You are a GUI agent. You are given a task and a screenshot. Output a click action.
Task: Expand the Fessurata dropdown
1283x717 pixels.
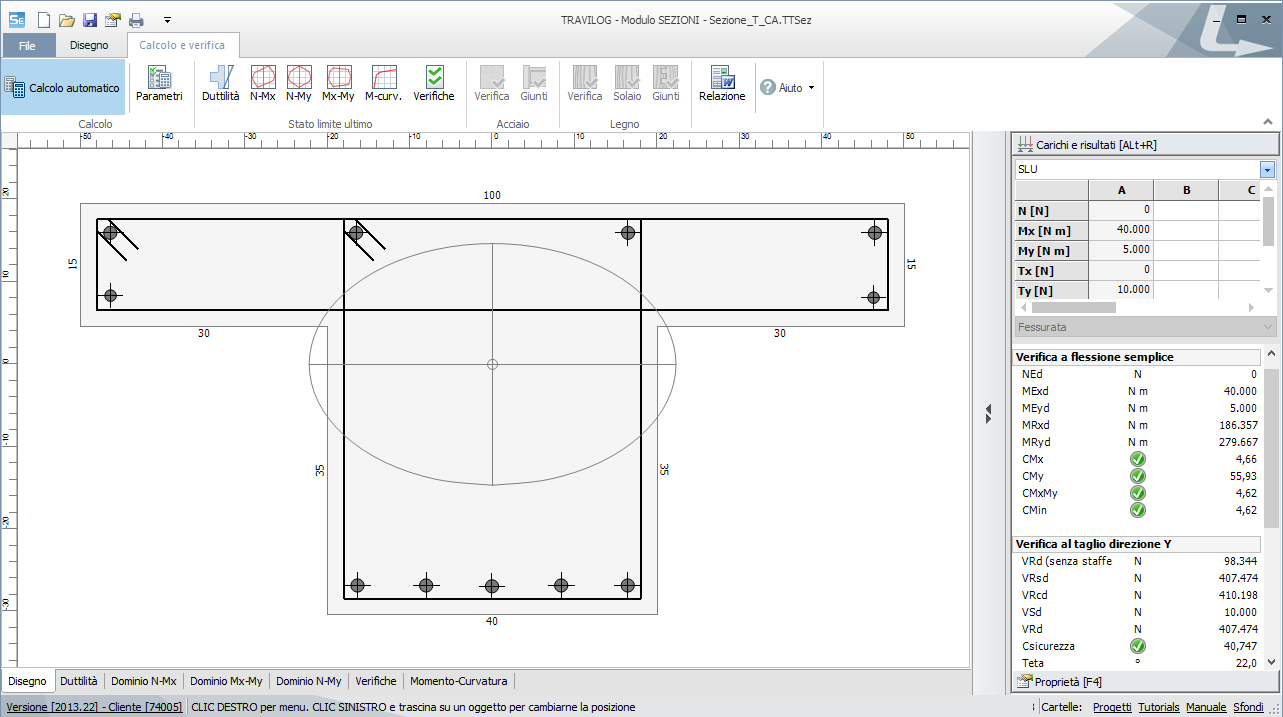pos(1268,327)
